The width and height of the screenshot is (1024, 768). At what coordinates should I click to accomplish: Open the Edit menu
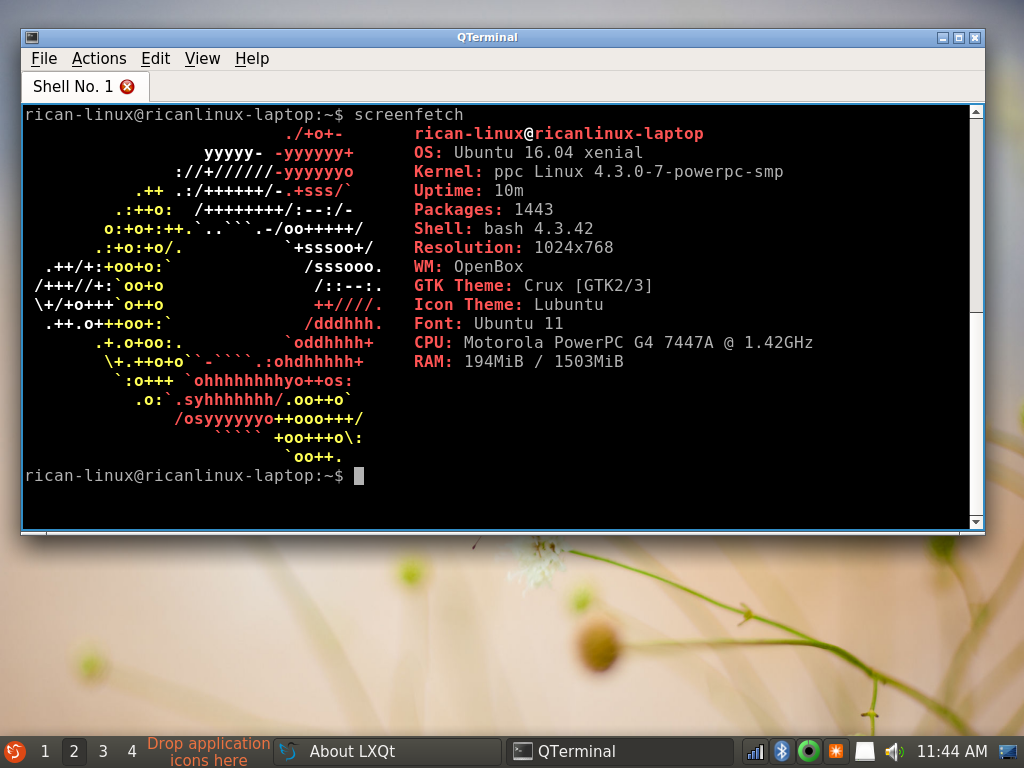coord(155,59)
